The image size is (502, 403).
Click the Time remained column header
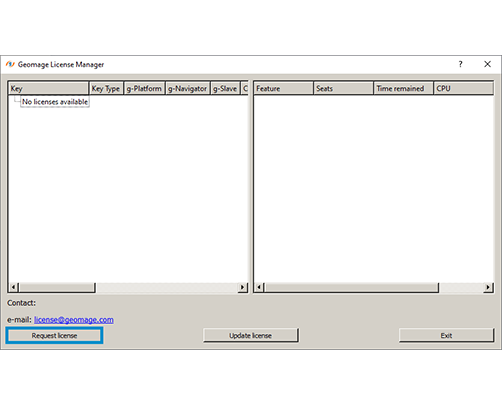point(403,88)
